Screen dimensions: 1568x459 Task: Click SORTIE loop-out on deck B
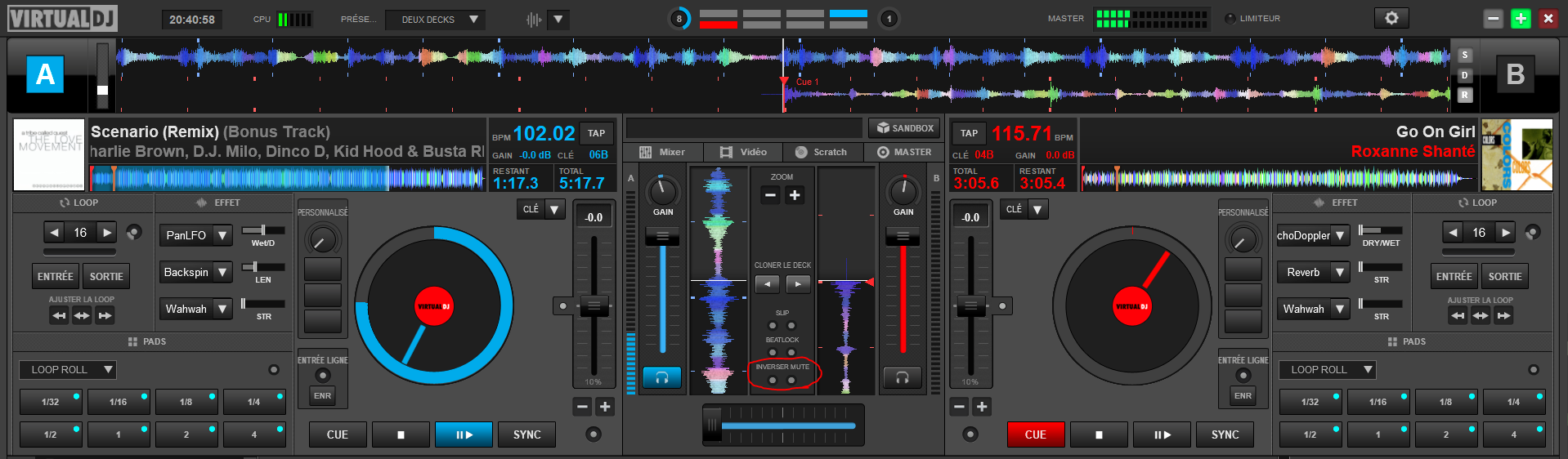point(1505,276)
